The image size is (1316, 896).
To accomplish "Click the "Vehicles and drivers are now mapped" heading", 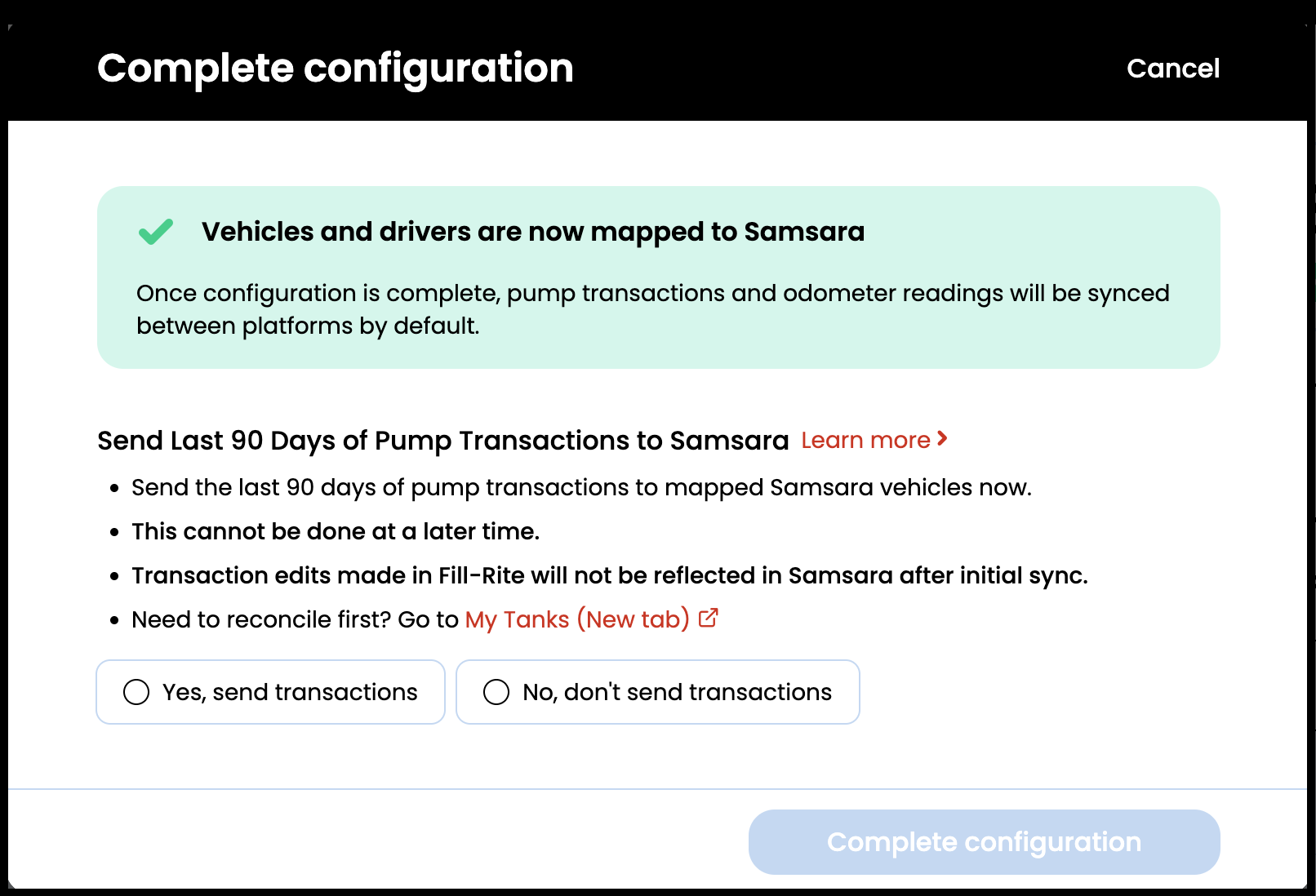I will 532,232.
